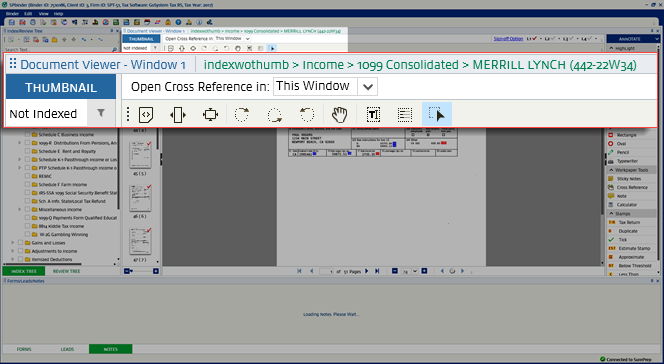664x364 pixels.
Task: Activate the Cross Reference tool
Action: point(632,187)
